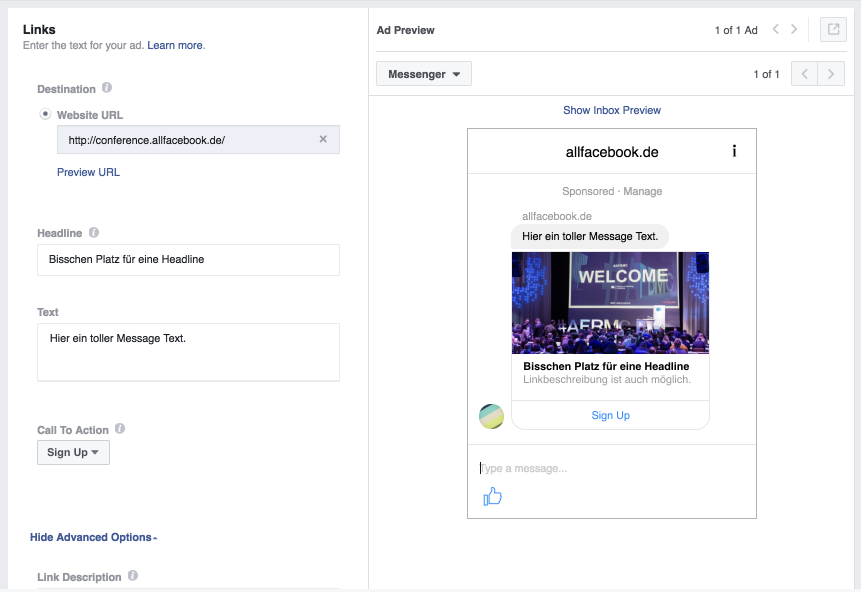Click the Preview URL link
861x592 pixels.
tap(88, 172)
